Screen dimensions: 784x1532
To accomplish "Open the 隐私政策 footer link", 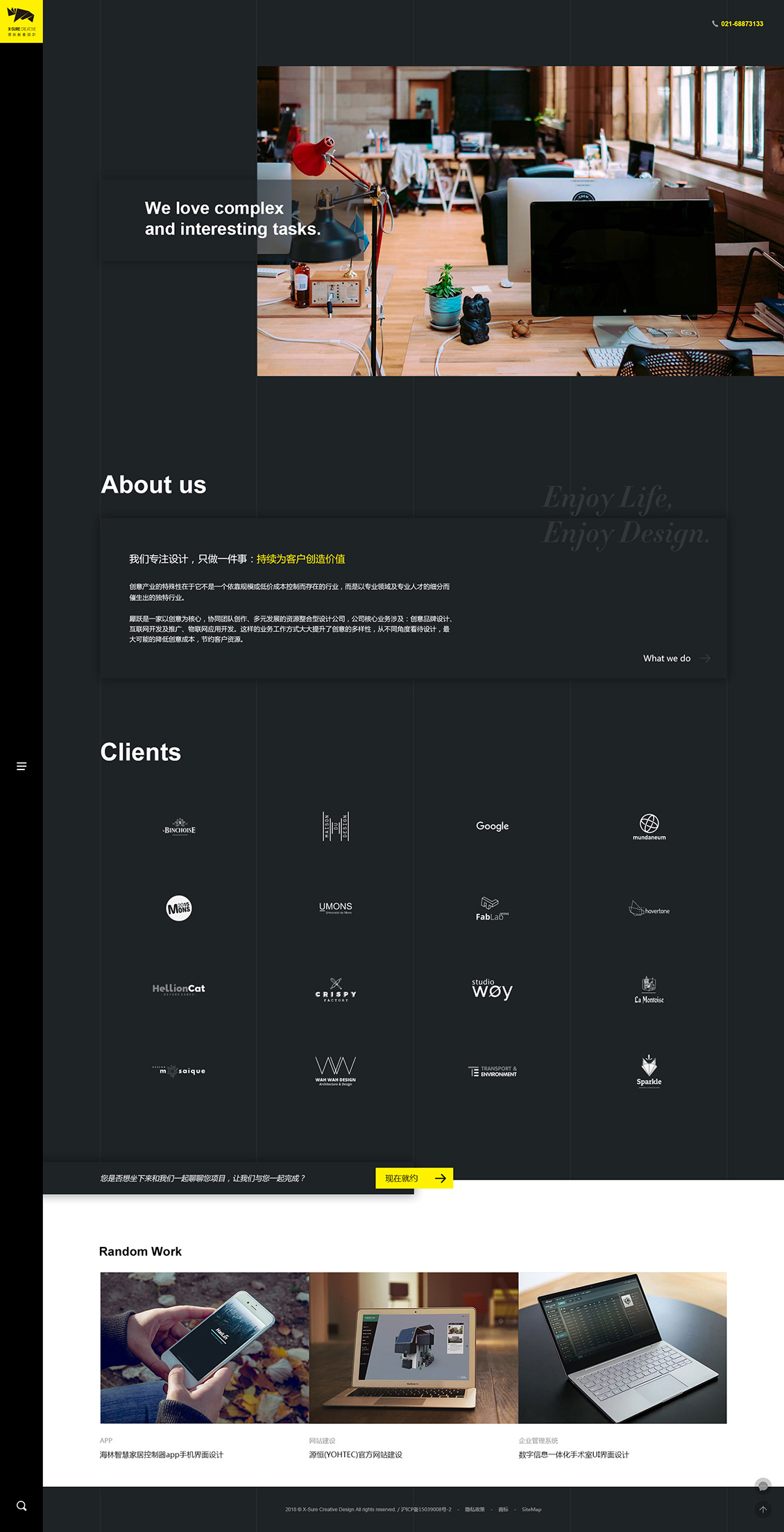I will (x=475, y=1509).
